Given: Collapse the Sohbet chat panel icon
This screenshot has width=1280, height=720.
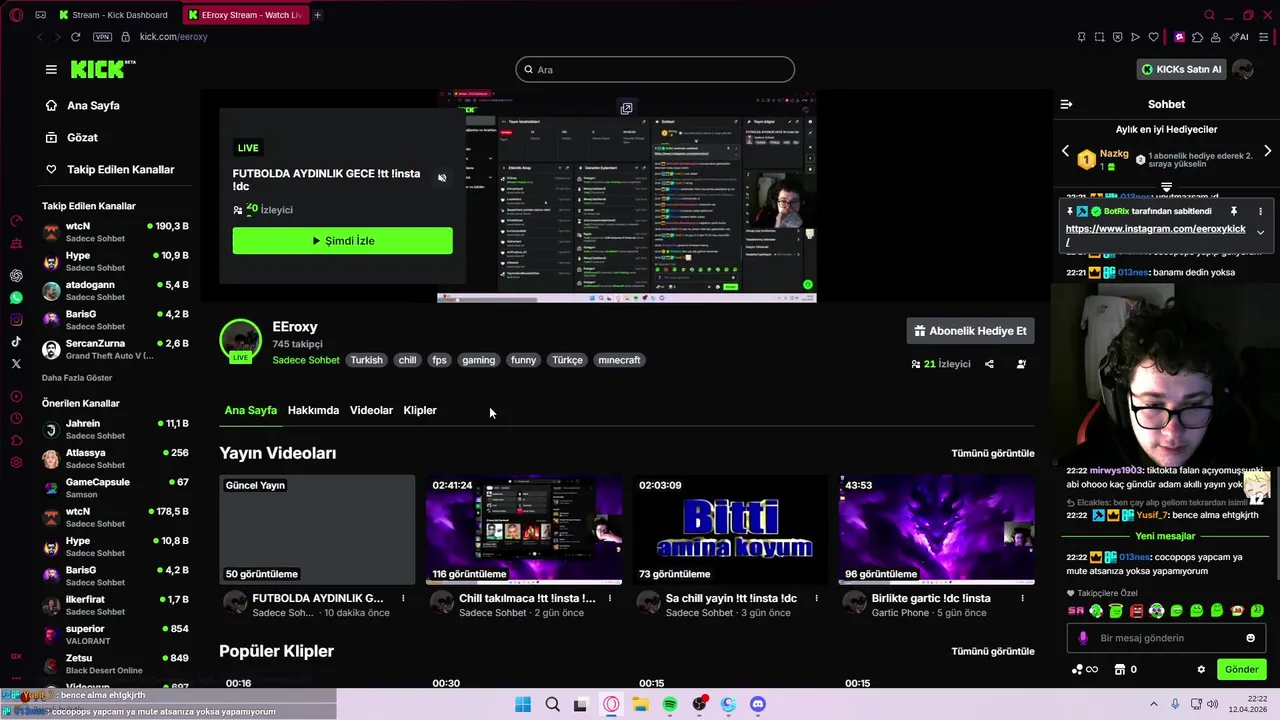Looking at the screenshot, I should [1066, 104].
